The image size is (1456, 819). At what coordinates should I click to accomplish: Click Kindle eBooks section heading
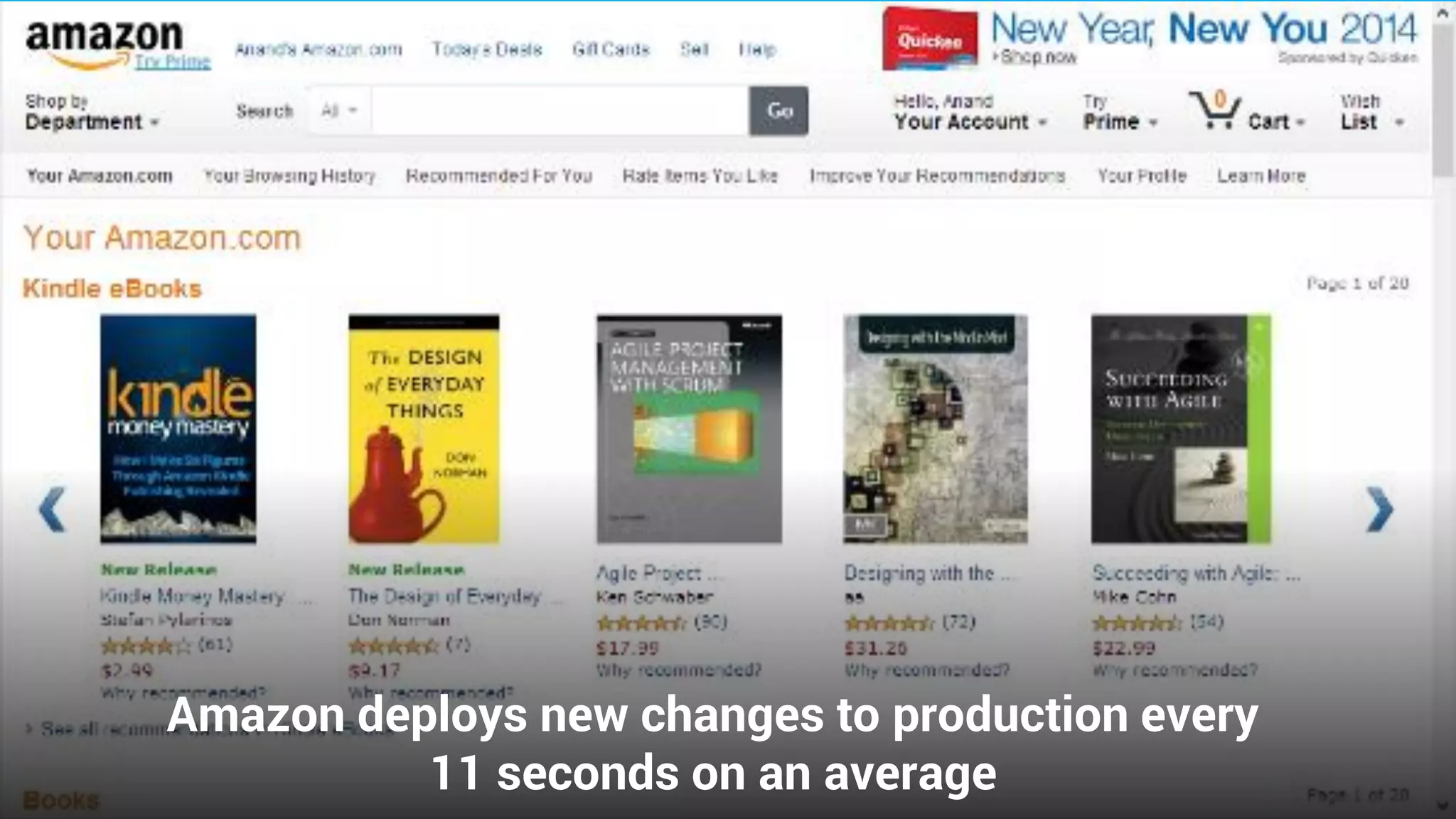[112, 289]
